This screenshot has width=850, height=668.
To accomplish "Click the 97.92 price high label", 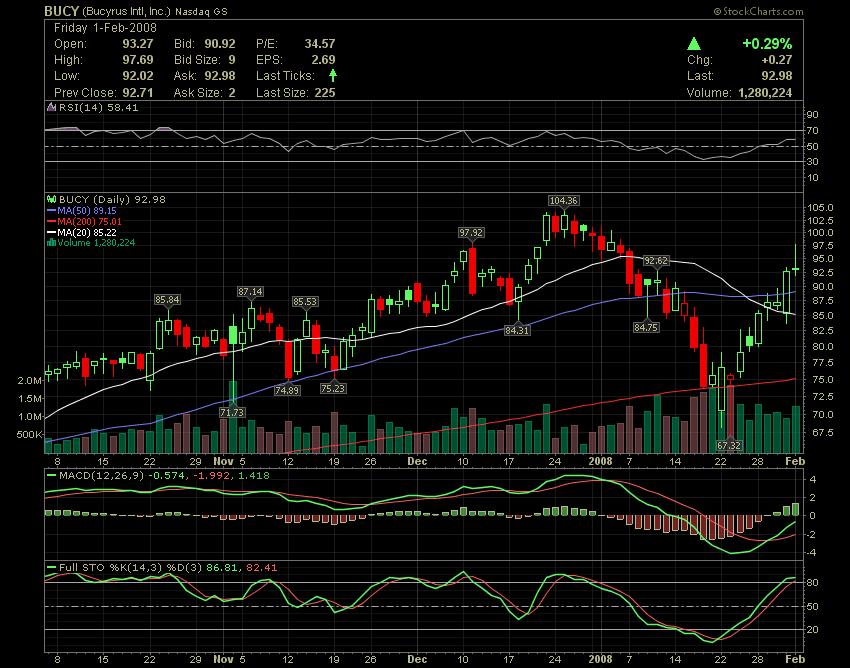I will (471, 233).
